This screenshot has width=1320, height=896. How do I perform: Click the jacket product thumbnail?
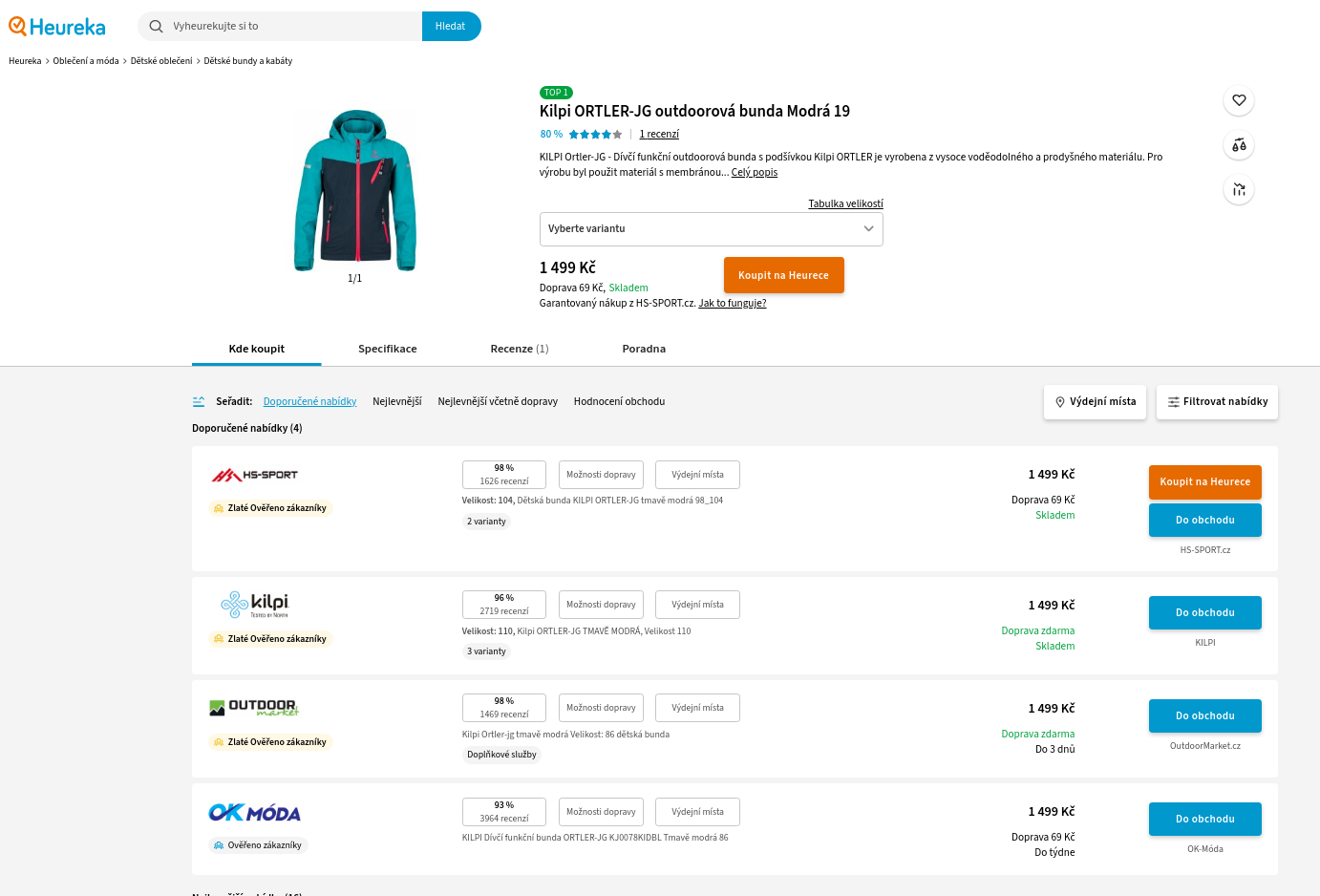355,191
